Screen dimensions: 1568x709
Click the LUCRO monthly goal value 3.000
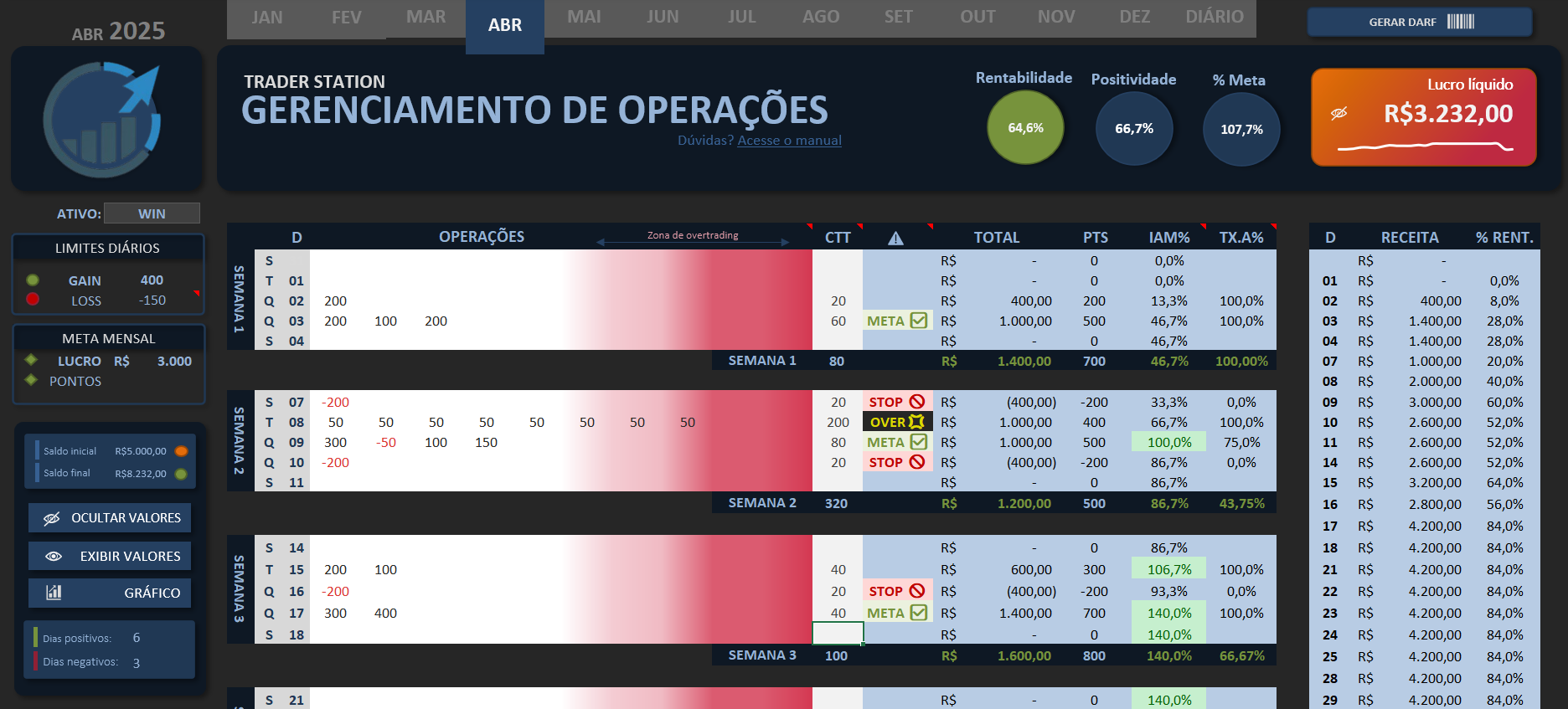click(174, 361)
